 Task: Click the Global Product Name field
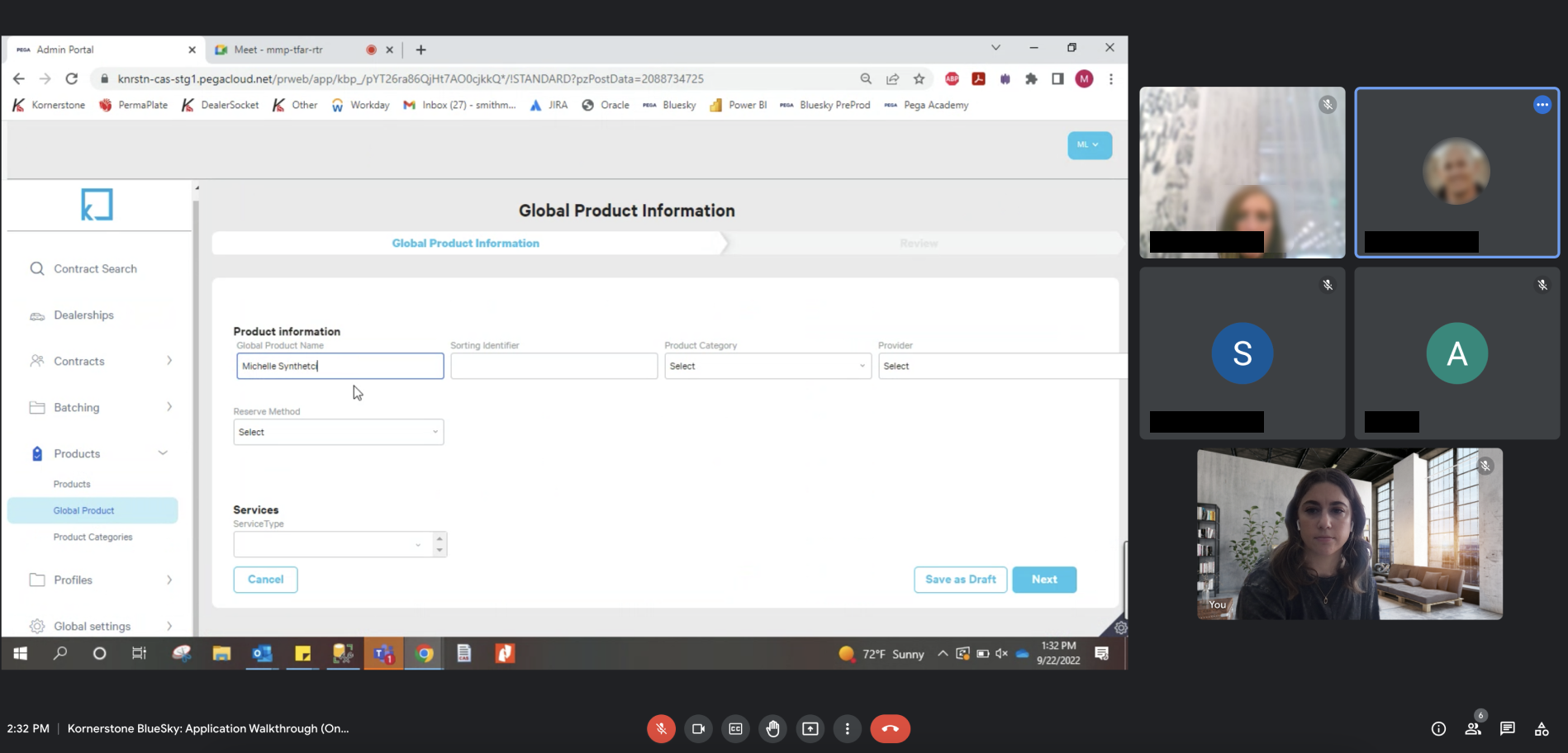340,366
